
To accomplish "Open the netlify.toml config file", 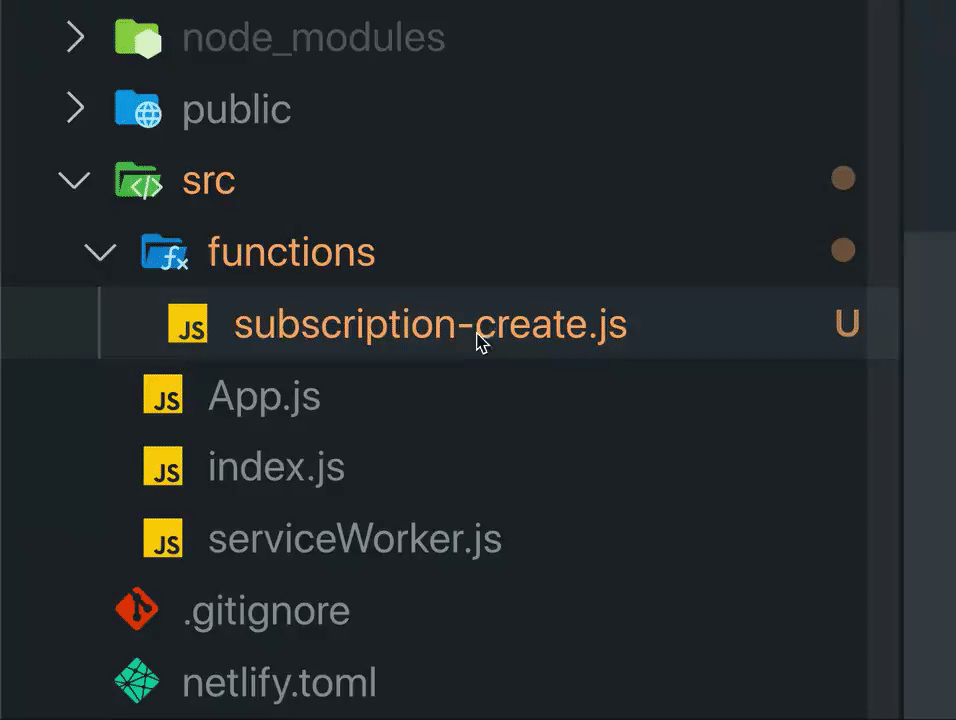I will (279, 683).
